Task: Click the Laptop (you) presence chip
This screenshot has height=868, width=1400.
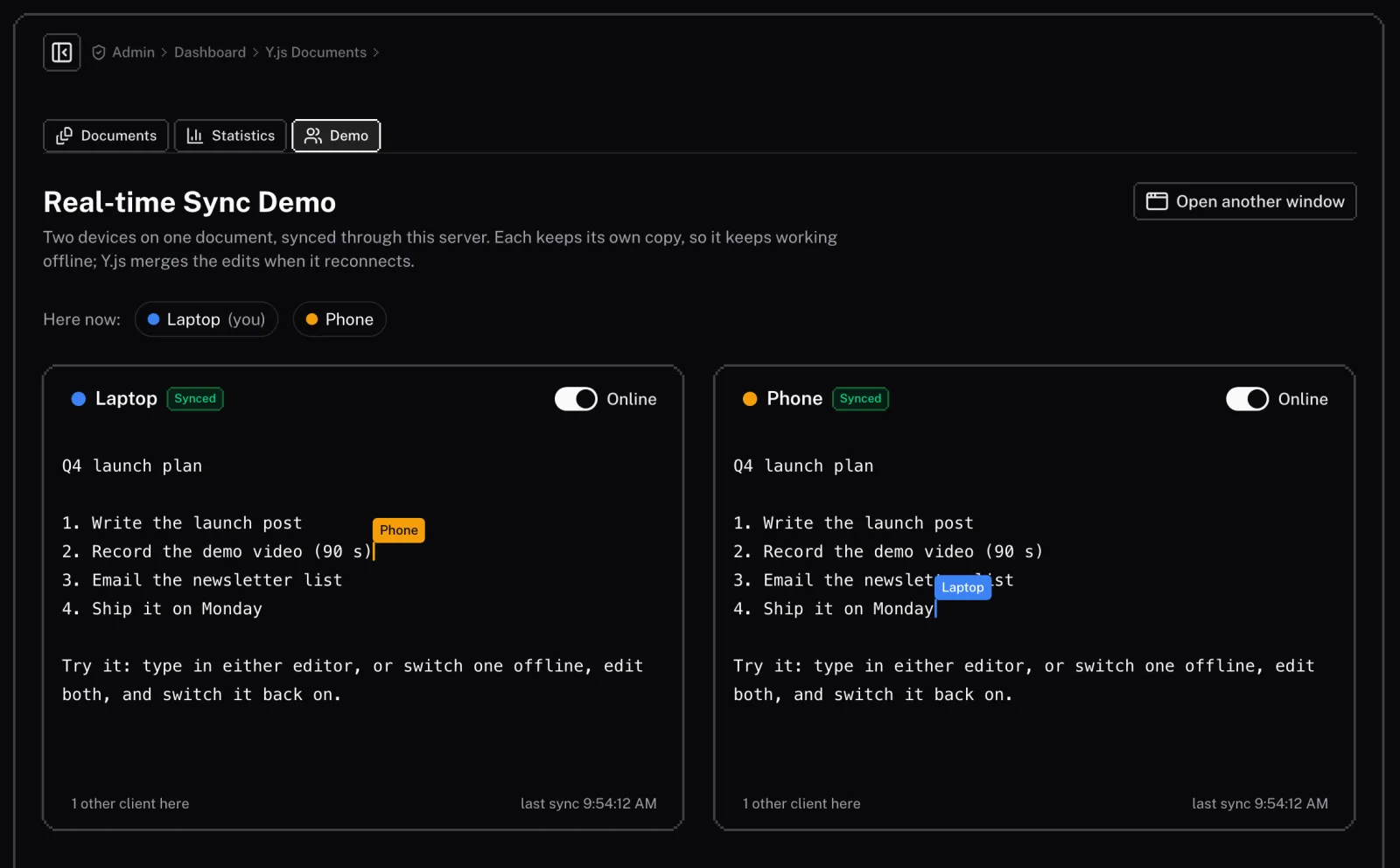Action: click(206, 319)
